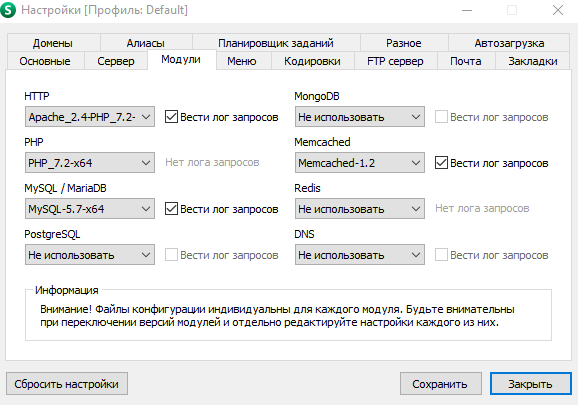The height and width of the screenshot is (405, 578).
Task: Open the PostgreSQL module dropdown
Action: [90, 255]
